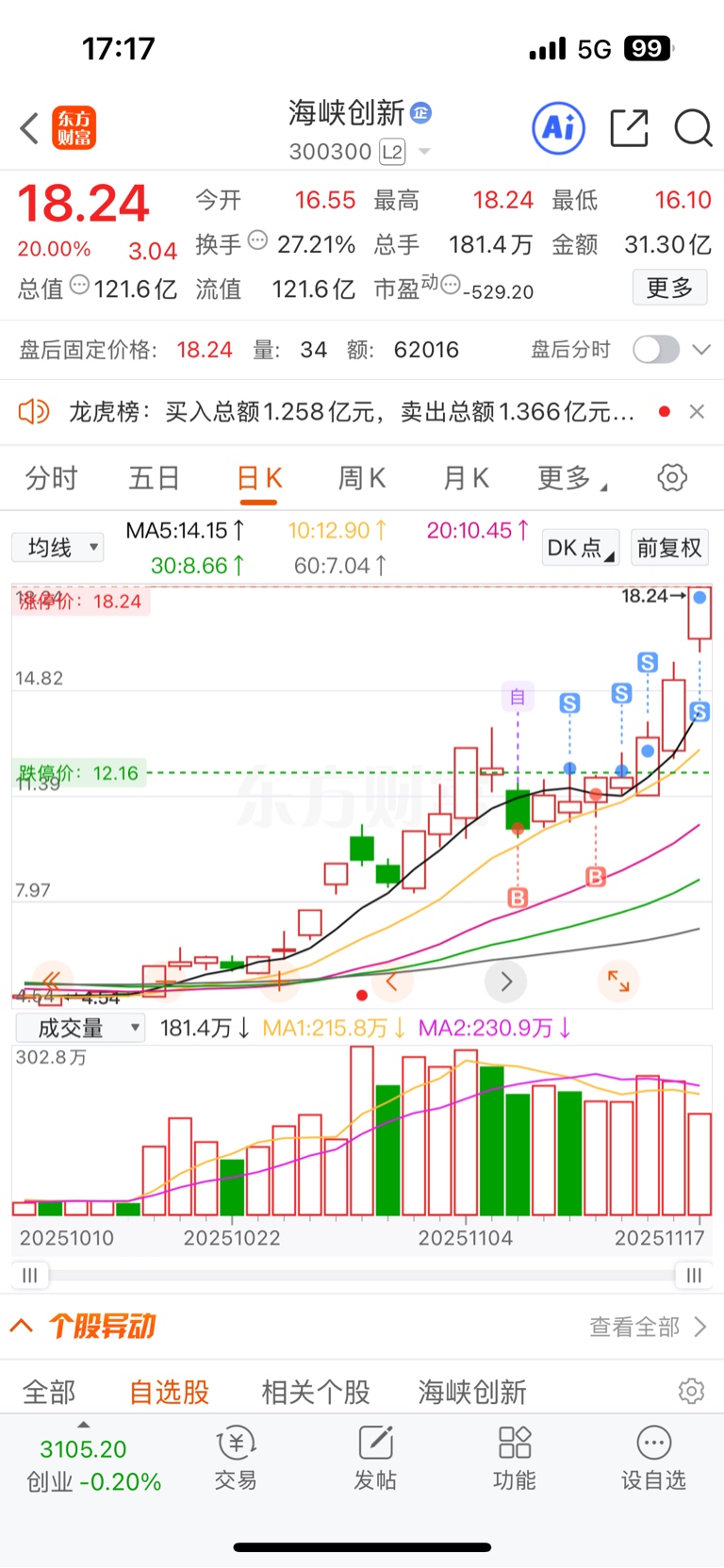Select the 相关个股 filter tab
This screenshot has width=724, height=1568.
coord(316,1392)
